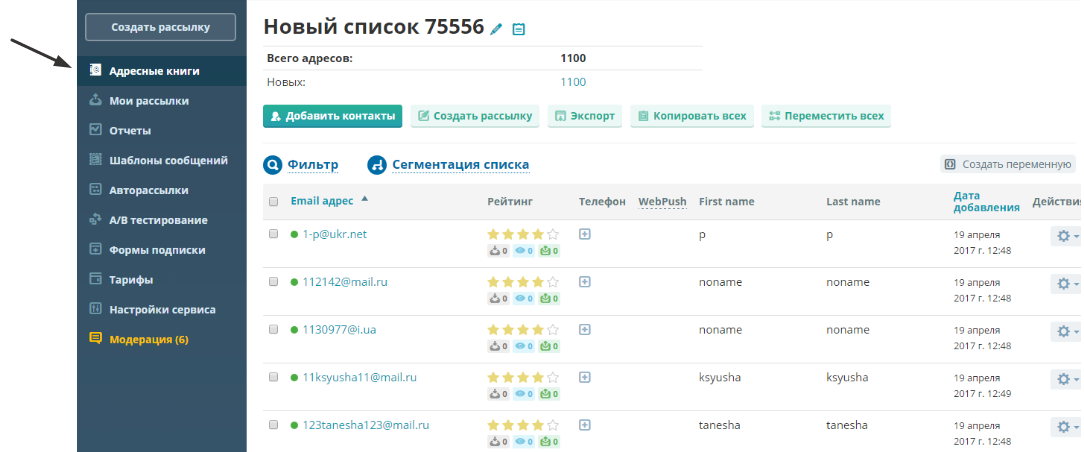
Task: Click the Рейтинг column header
Action: 510,202
